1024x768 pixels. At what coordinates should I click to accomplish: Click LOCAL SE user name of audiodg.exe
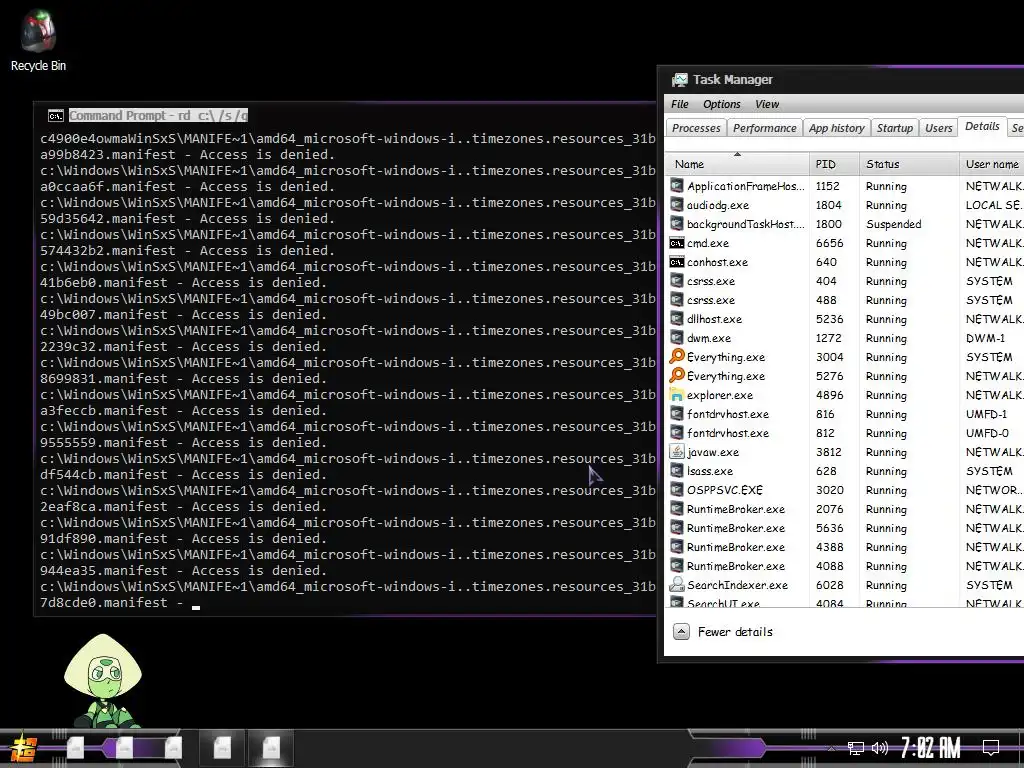point(994,205)
